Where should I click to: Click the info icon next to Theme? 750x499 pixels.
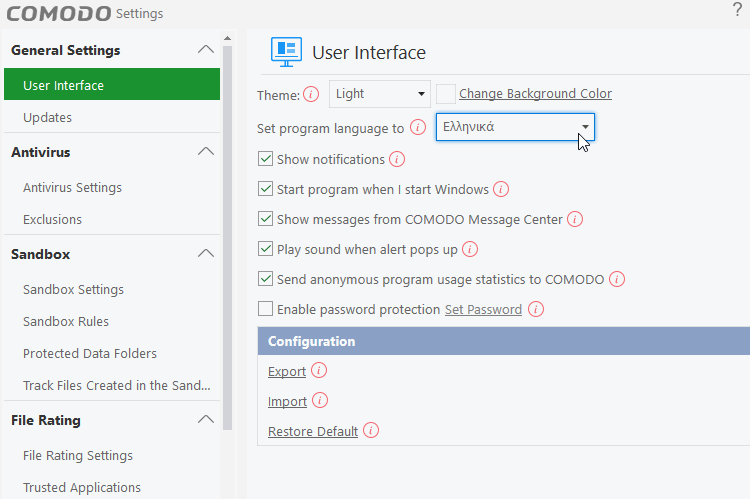(311, 94)
